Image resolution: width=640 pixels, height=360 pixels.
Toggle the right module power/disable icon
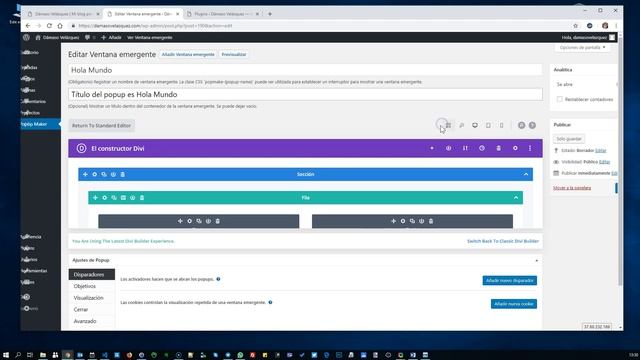[x=422, y=221]
